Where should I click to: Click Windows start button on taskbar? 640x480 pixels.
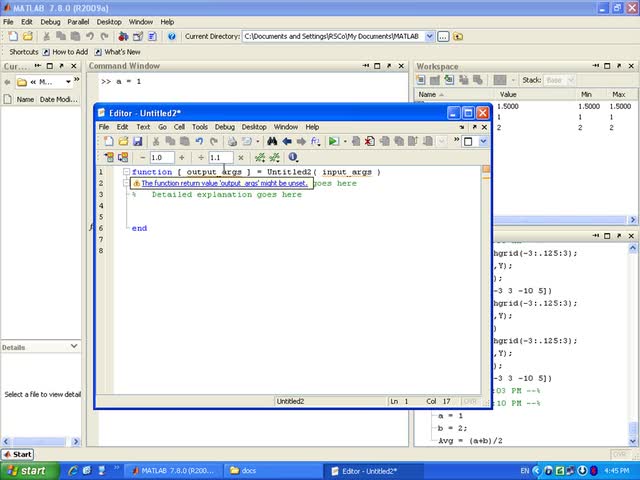click(29, 471)
